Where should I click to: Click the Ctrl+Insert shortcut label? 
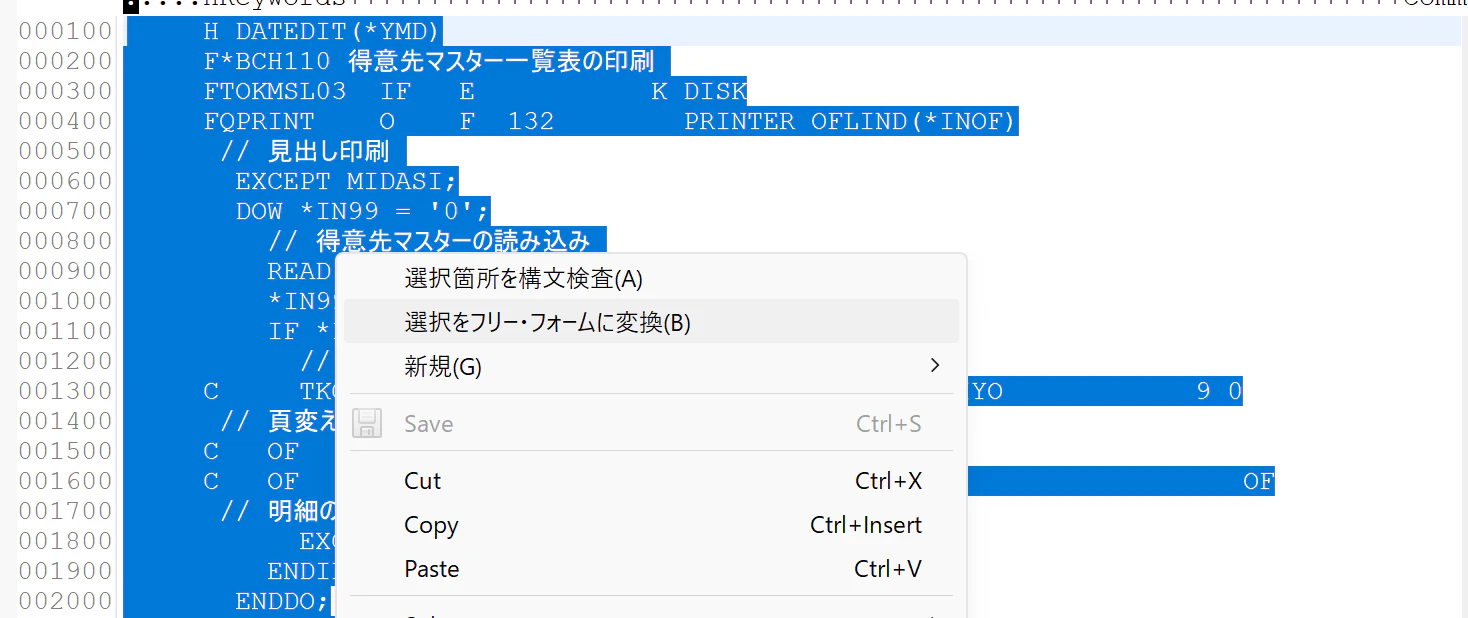866,524
